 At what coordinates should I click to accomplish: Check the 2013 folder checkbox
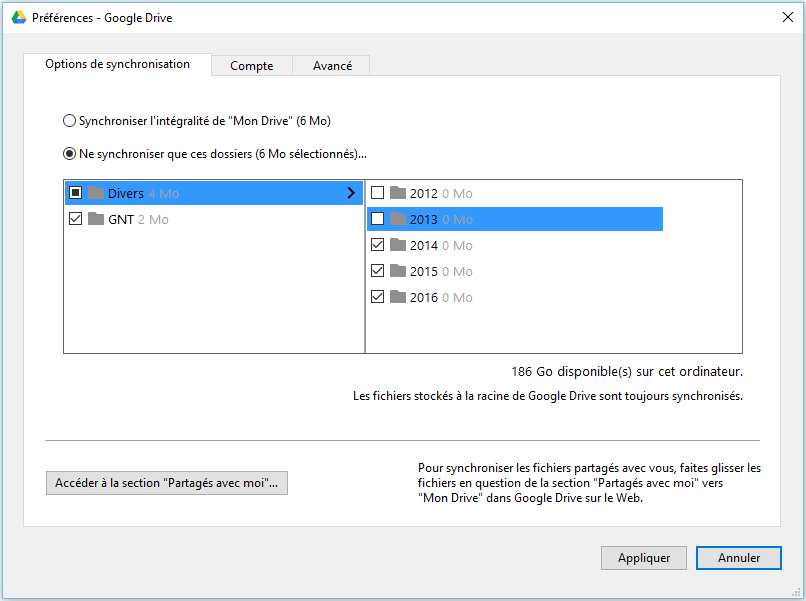377,219
